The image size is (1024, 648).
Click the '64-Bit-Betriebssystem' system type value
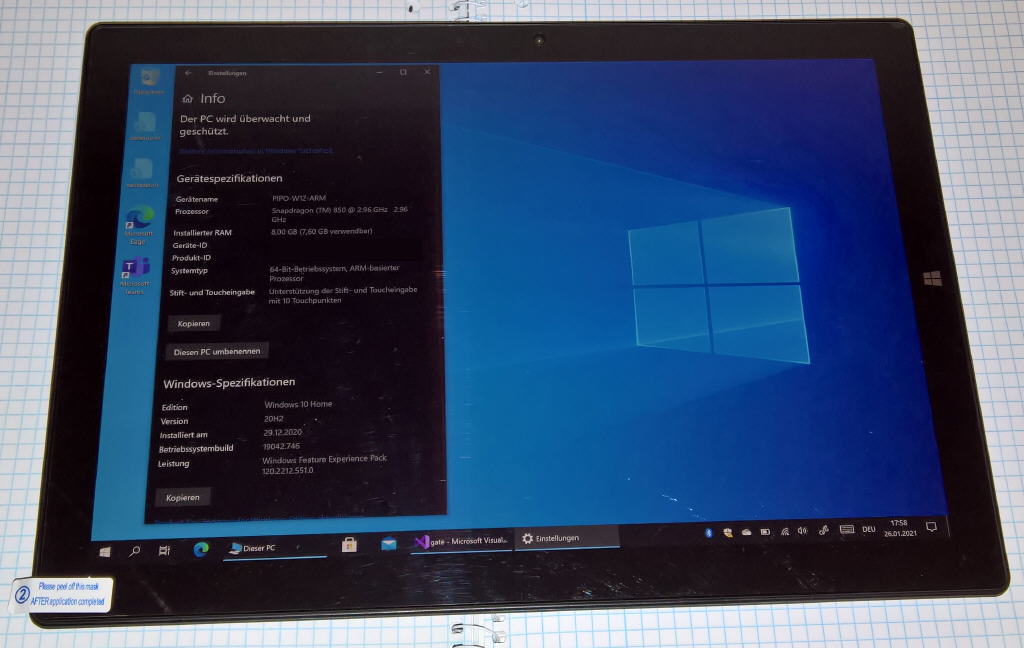334,273
